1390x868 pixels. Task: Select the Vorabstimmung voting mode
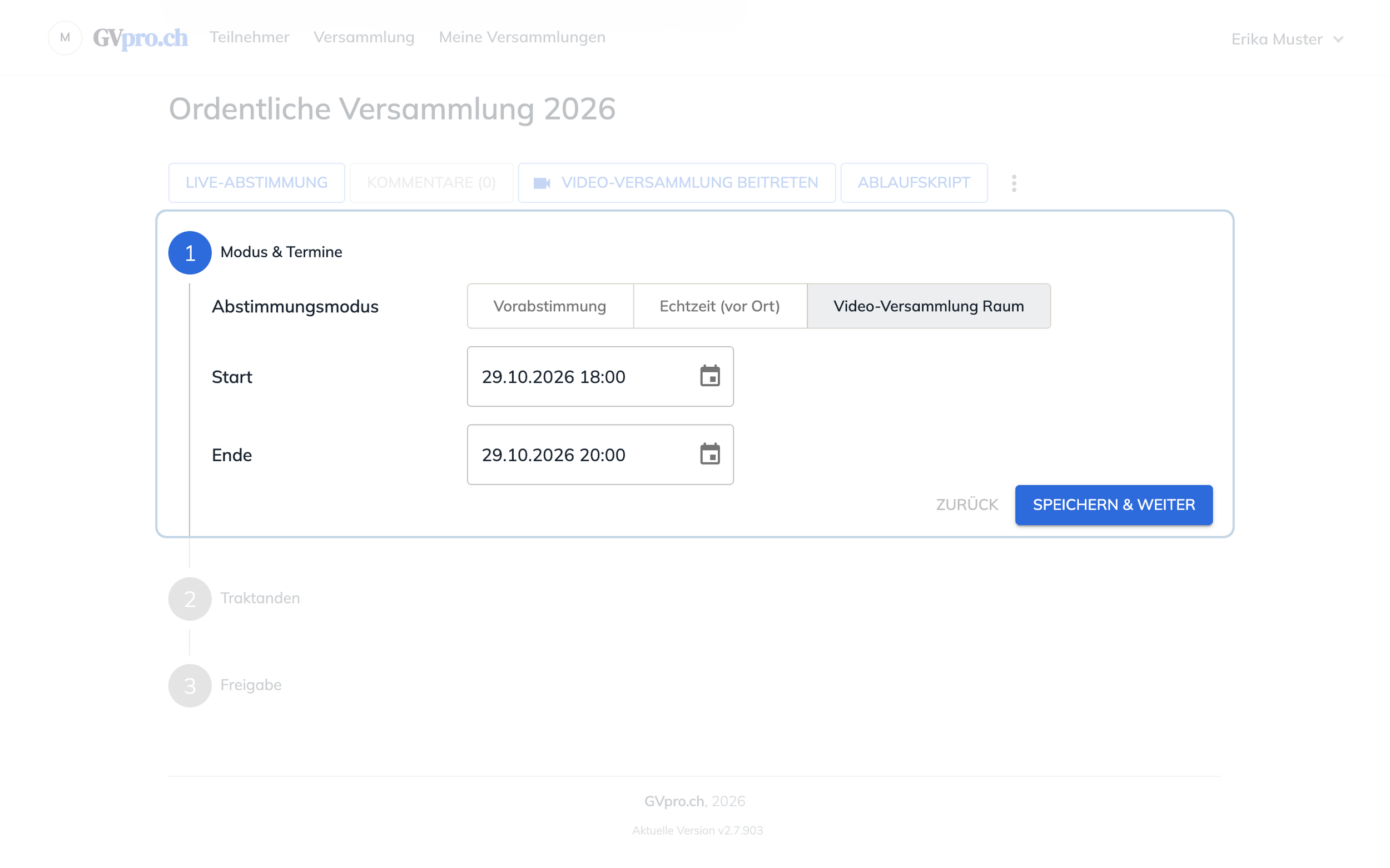coord(550,306)
